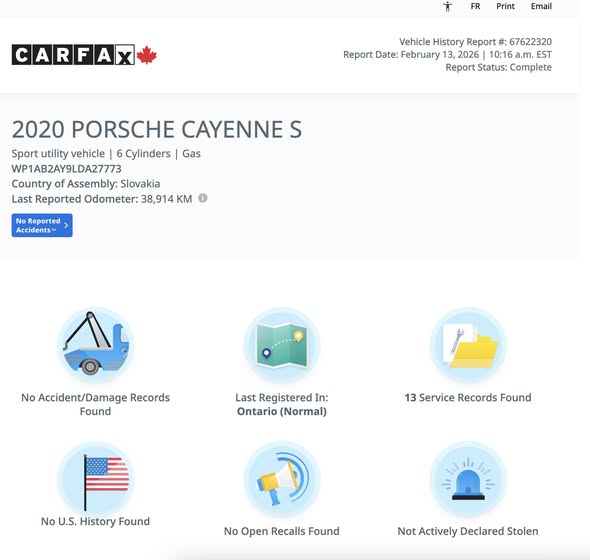This screenshot has width=590, height=560.
Task: Email the report
Action: (541, 6)
